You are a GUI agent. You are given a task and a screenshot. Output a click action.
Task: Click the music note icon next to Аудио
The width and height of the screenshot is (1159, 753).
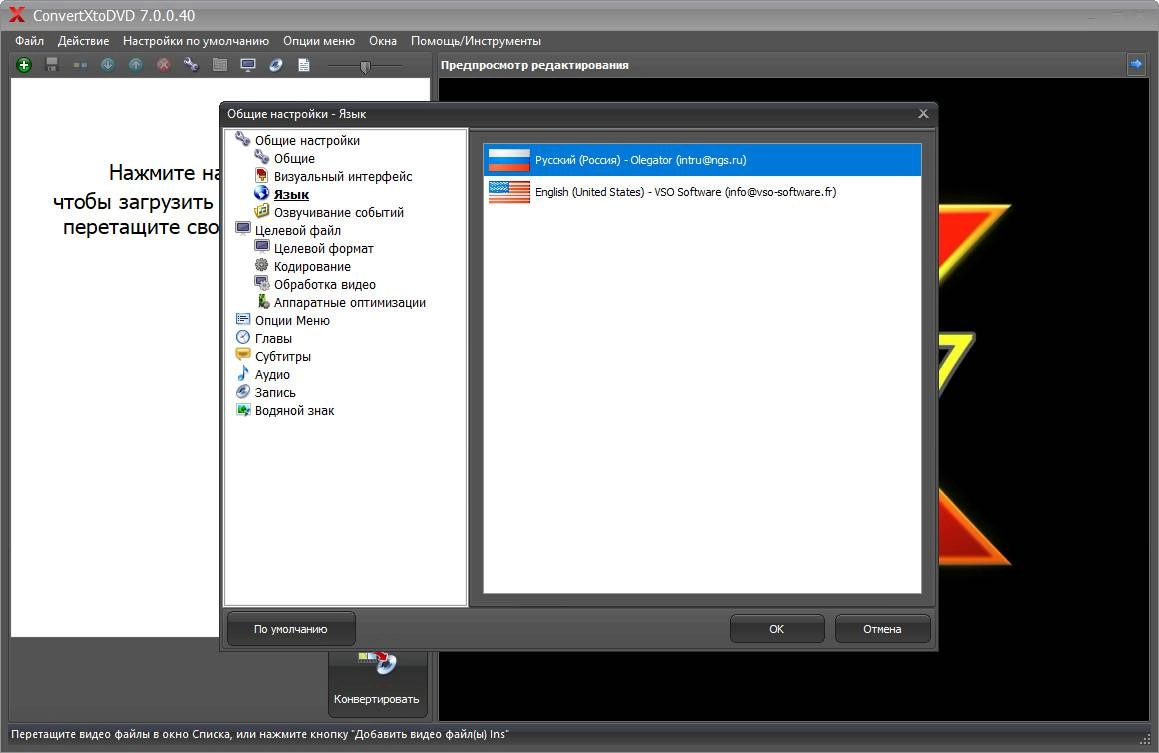242,373
